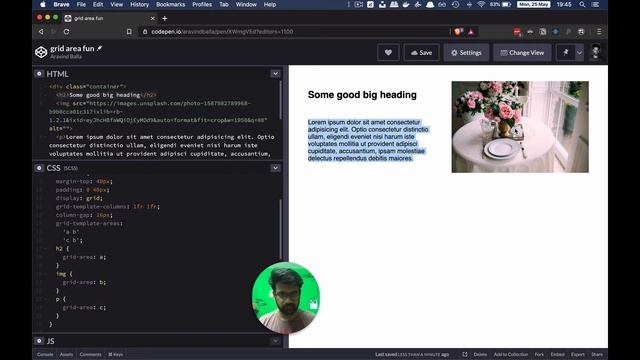Screen dimensions: 640x360
Task: Open the Window menu
Action: tap(246, 4)
